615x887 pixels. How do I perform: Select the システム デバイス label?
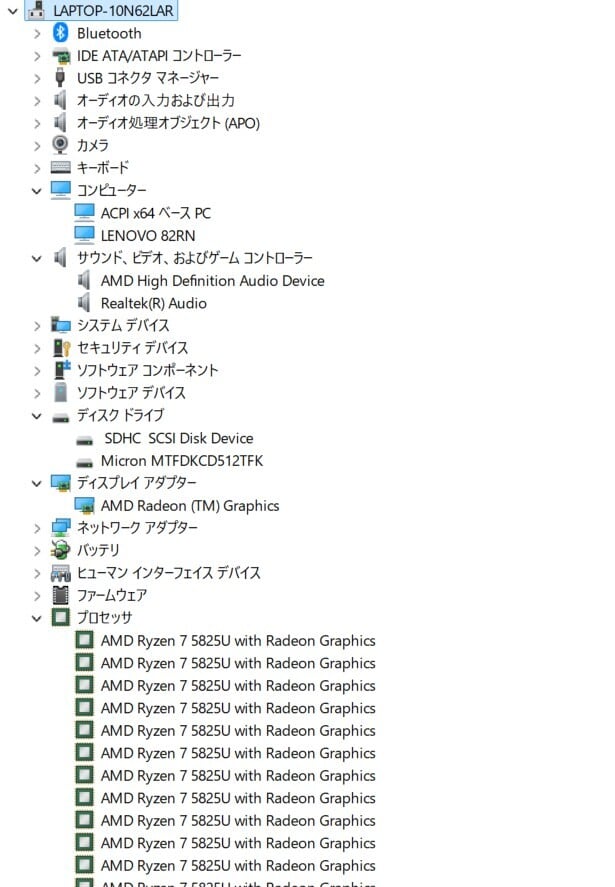[123, 326]
